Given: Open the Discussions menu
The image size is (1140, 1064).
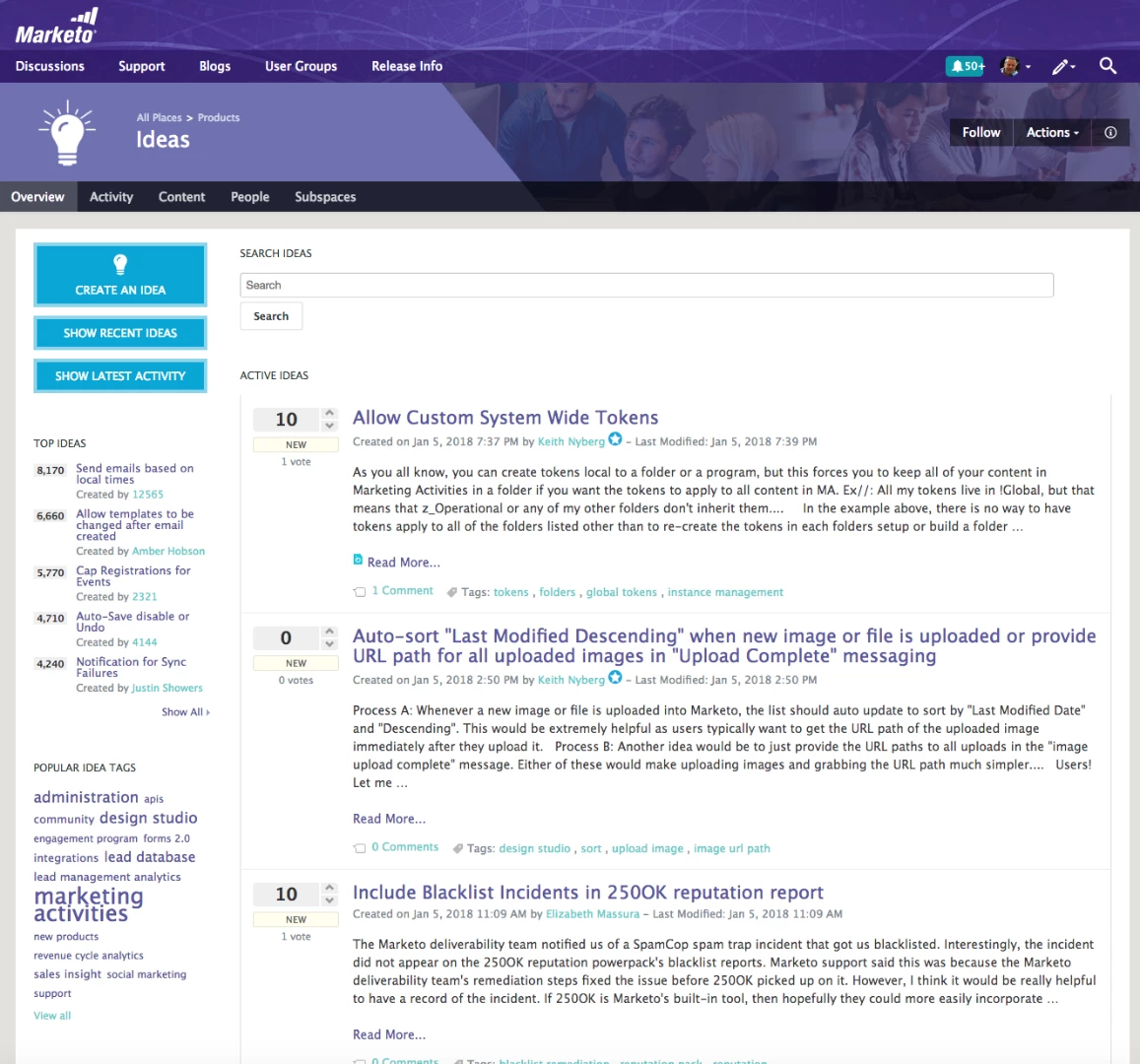Looking at the screenshot, I should (50, 66).
